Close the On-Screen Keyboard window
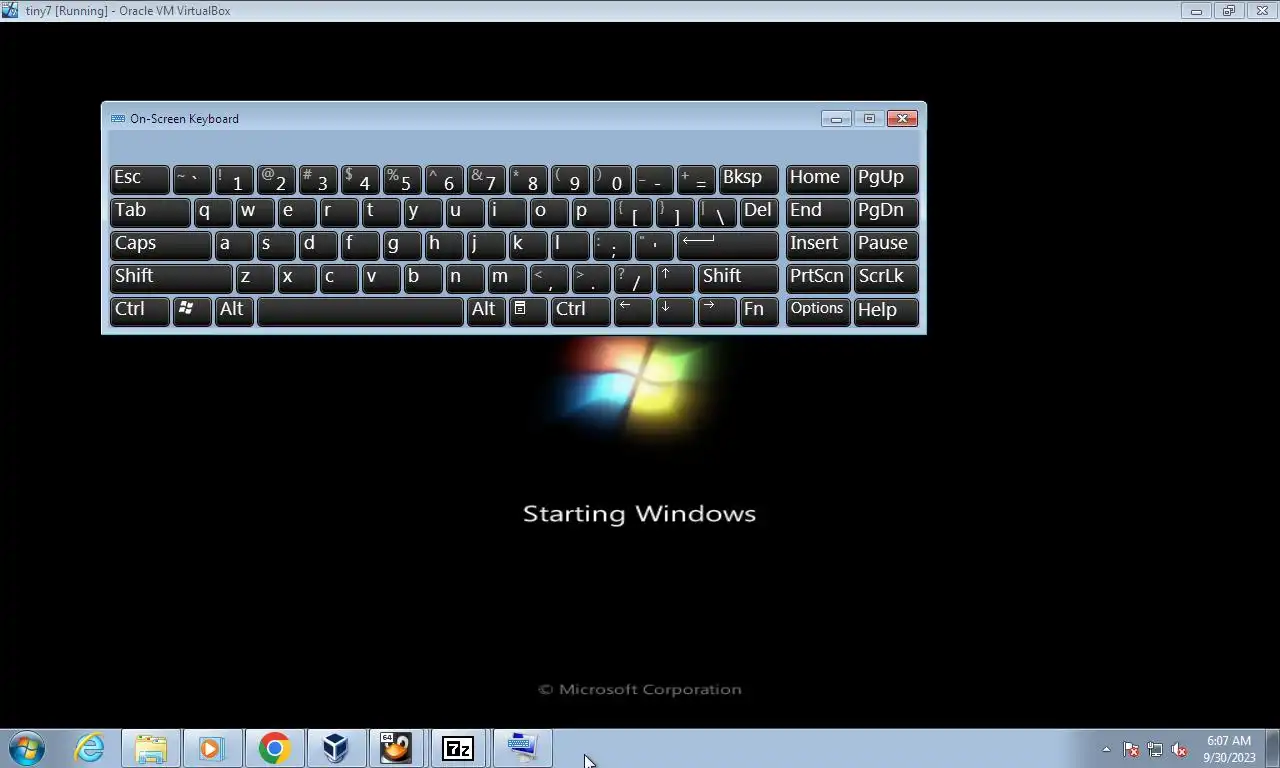 902,118
